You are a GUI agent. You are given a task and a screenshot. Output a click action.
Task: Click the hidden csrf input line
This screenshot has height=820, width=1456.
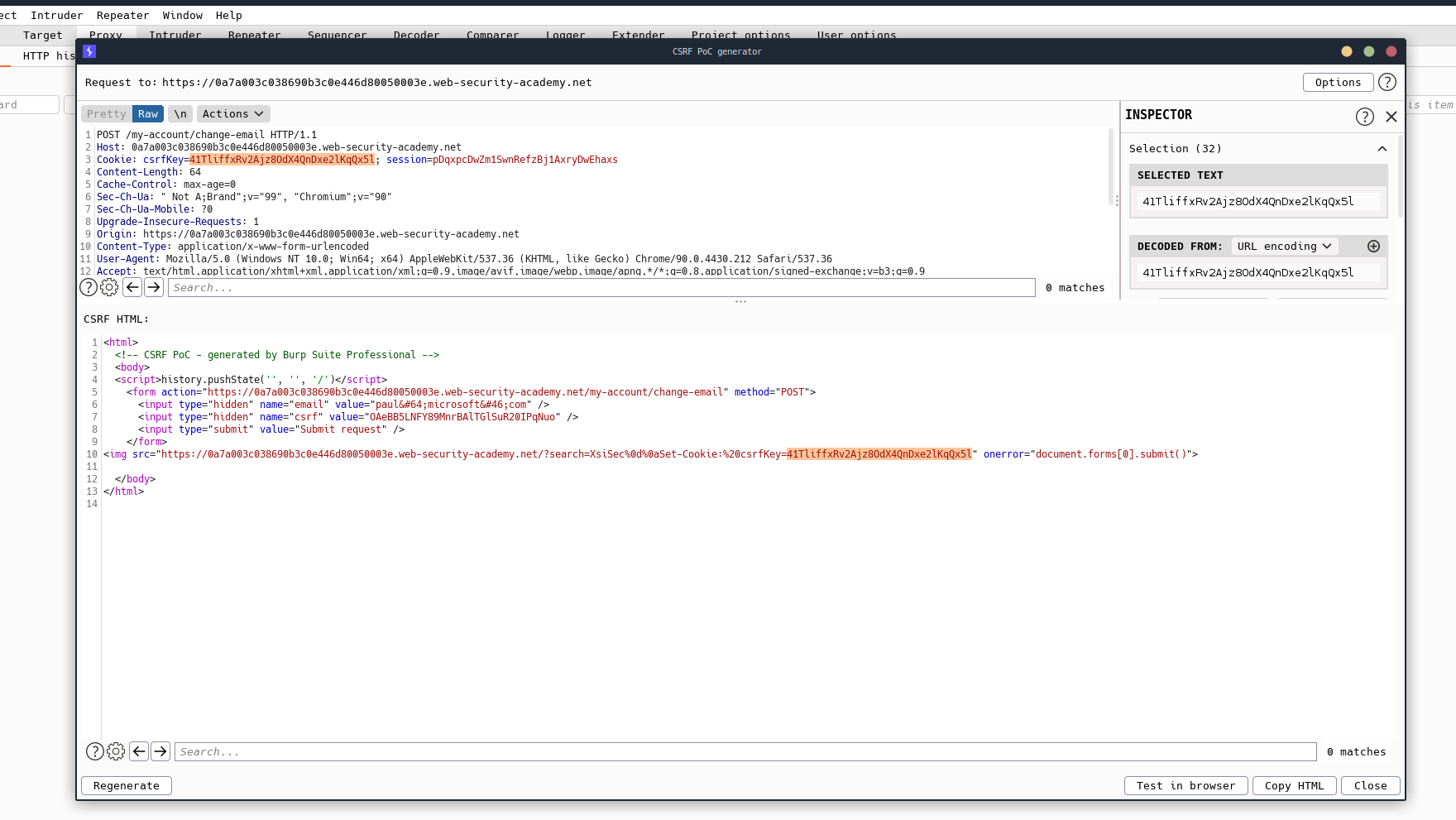pos(358,417)
